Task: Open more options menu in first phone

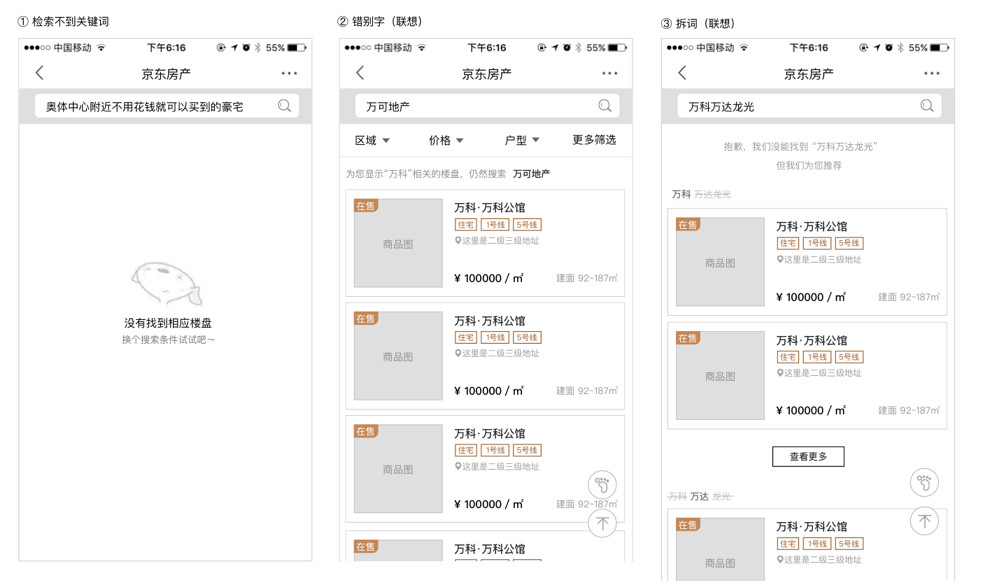Action: click(289, 74)
